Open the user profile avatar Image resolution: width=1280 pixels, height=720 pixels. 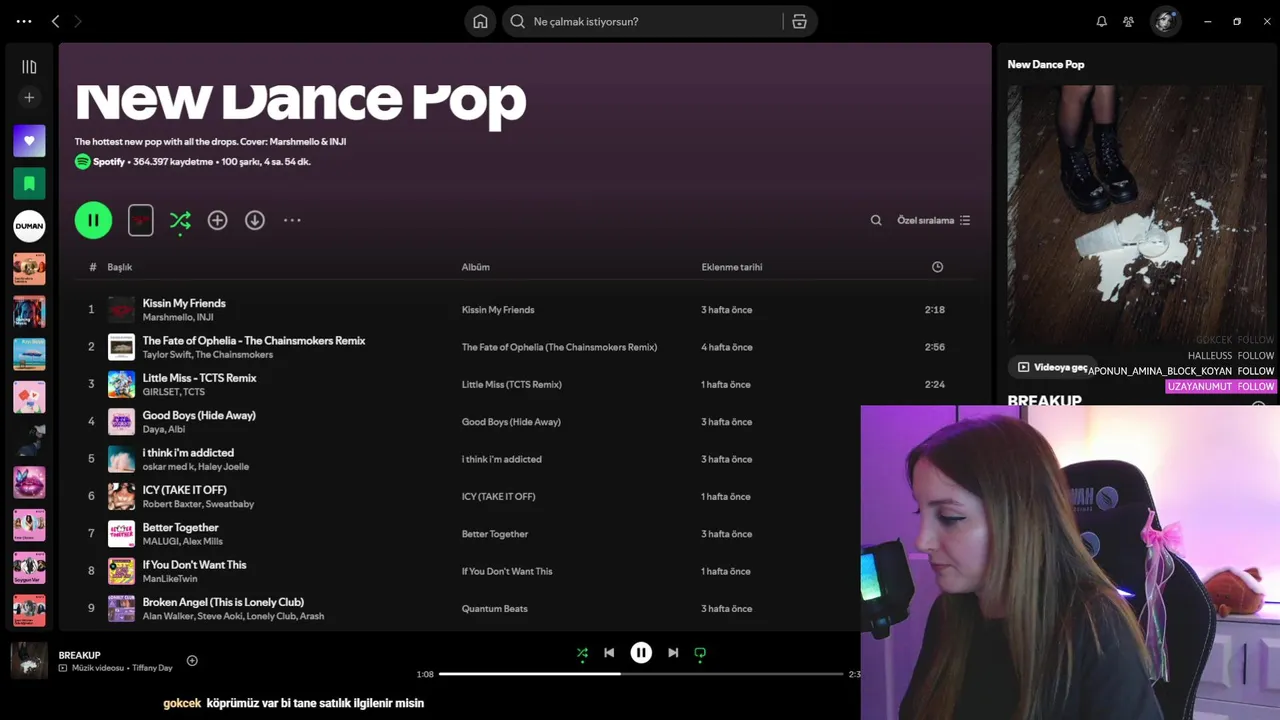[1165, 21]
